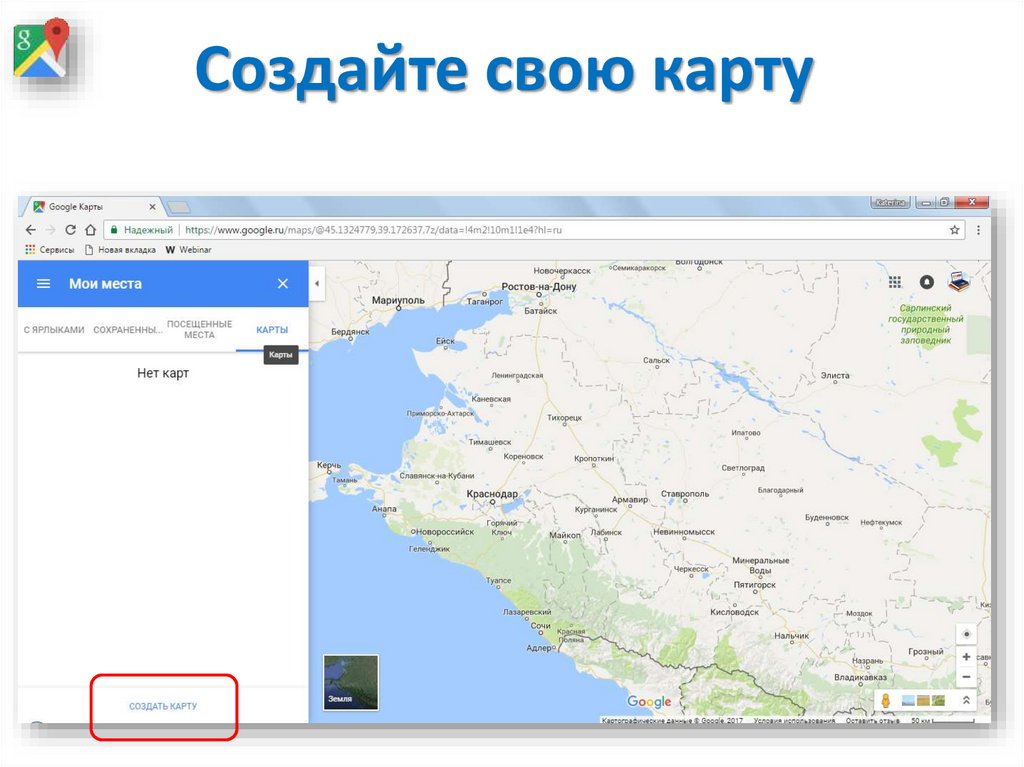Click the Google logo on map

[x=649, y=702]
